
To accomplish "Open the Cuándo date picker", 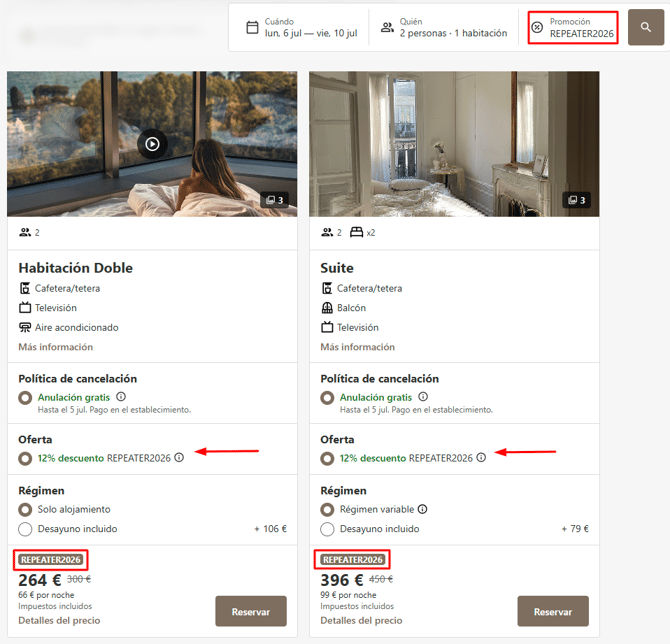I will [x=302, y=27].
